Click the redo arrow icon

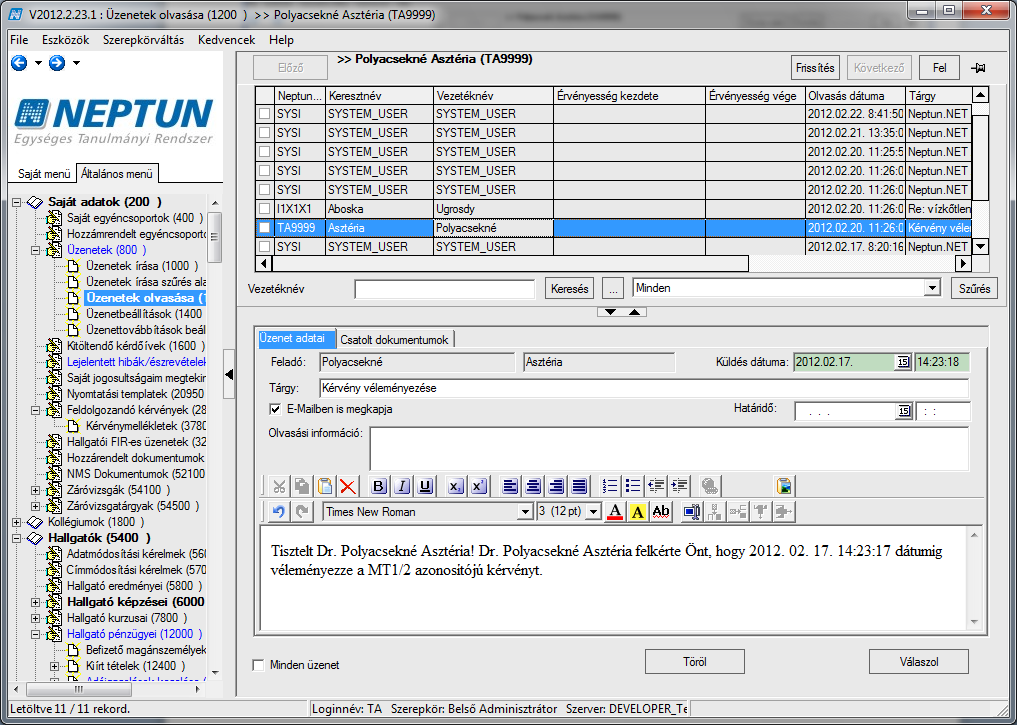302,512
